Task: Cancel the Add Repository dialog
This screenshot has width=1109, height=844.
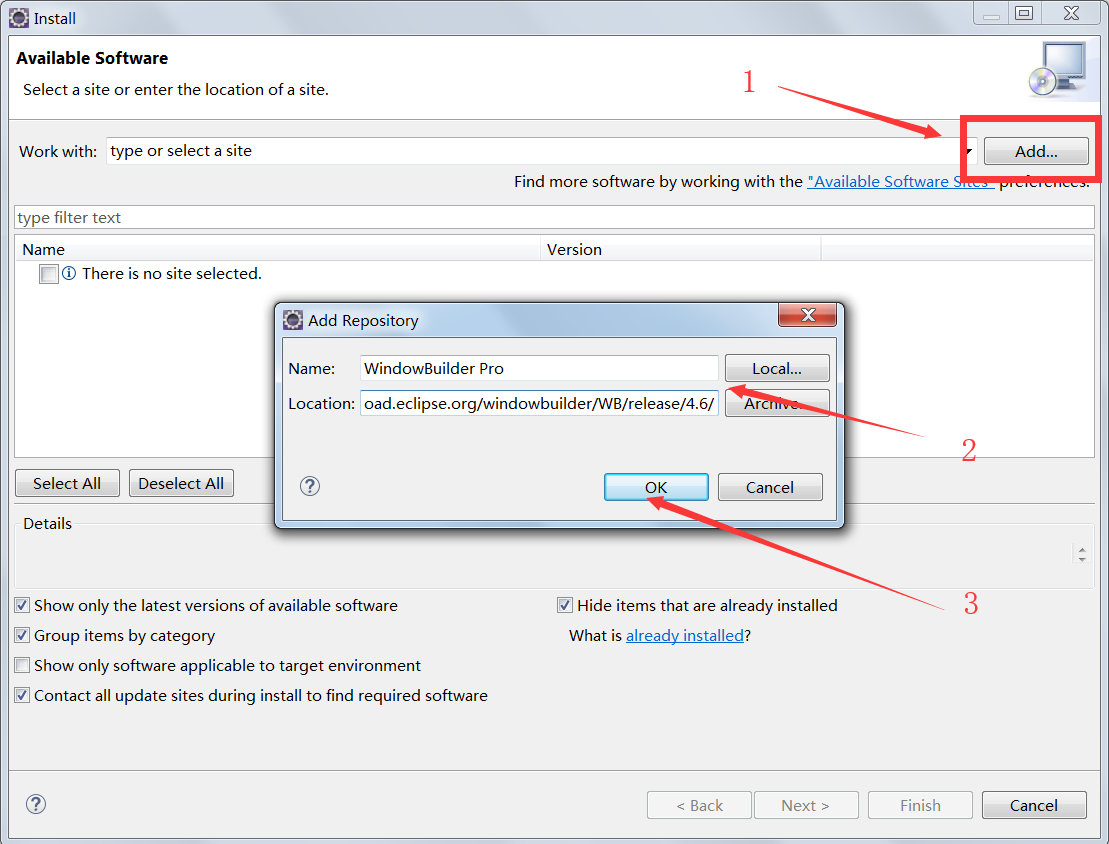Action: tap(770, 487)
